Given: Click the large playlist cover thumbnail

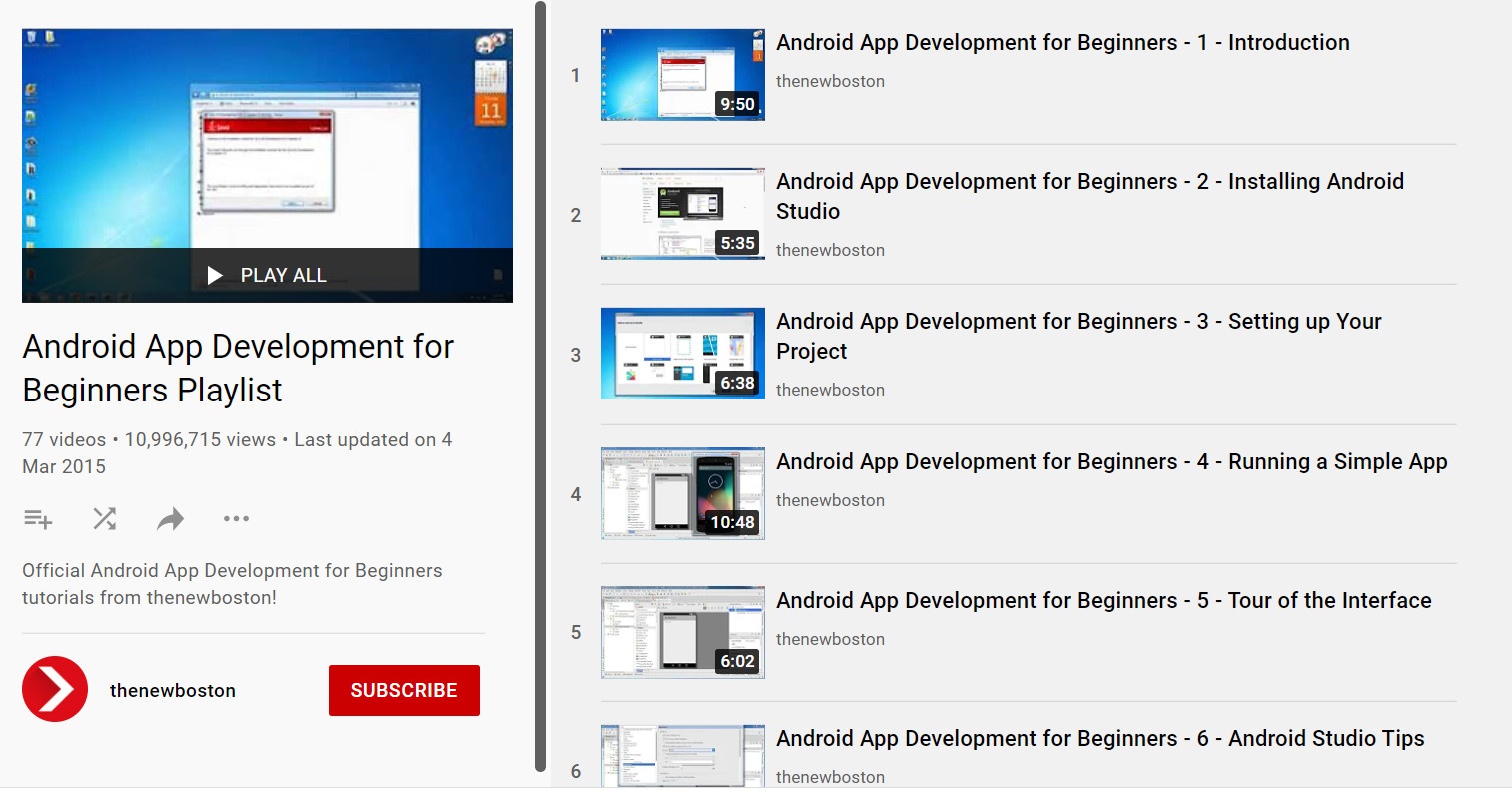Looking at the screenshot, I should click(x=267, y=166).
